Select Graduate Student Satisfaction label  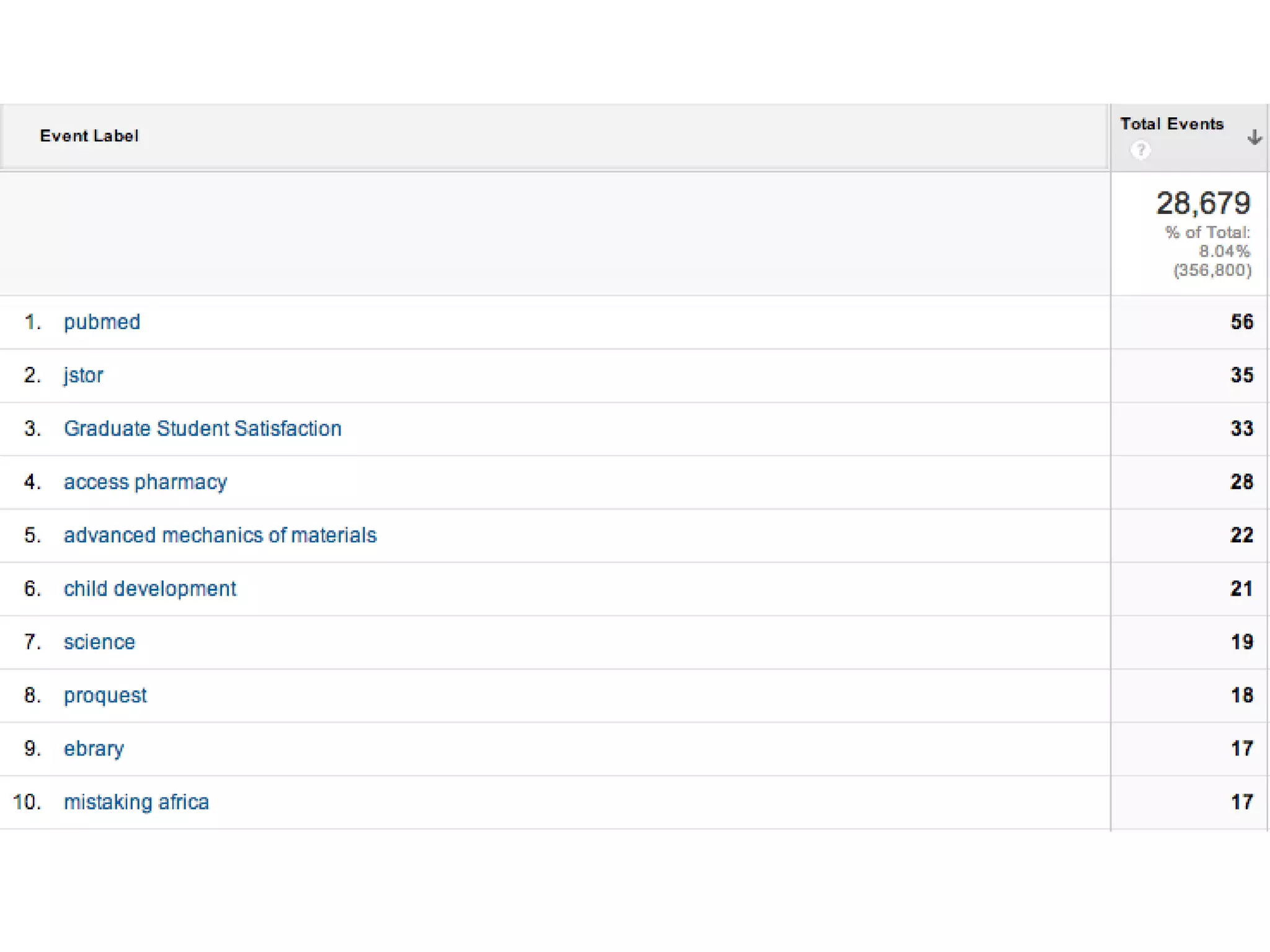202,429
